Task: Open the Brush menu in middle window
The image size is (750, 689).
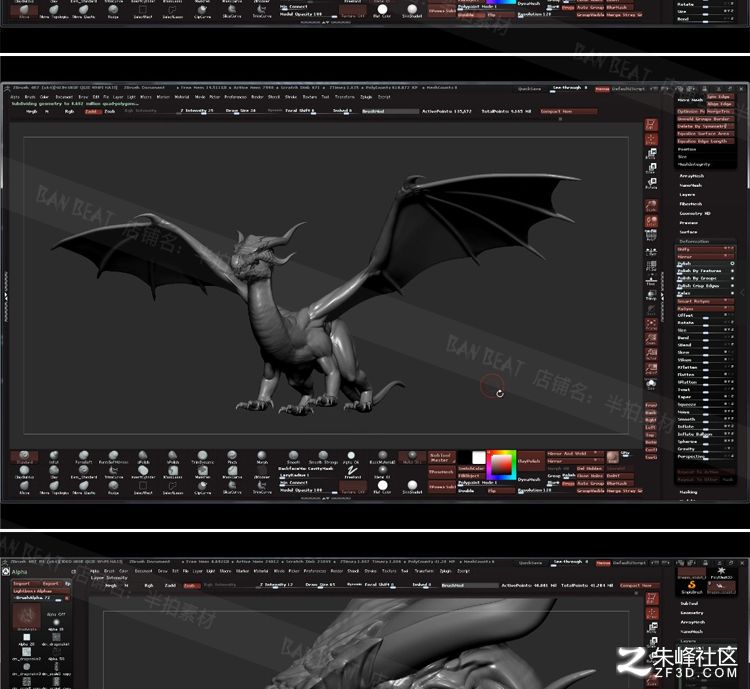Action: (30, 97)
